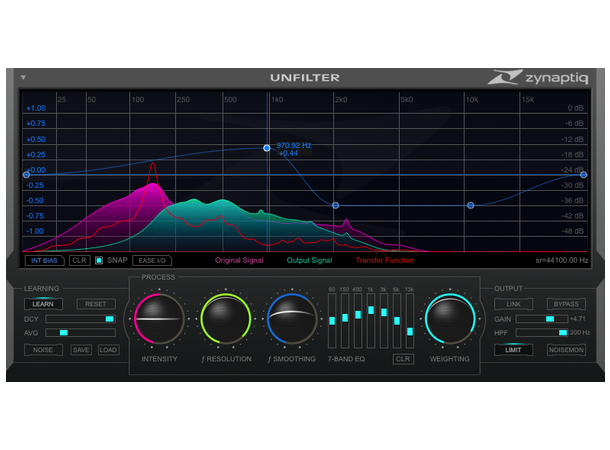Screen dimensions: 610x450
Task: Click the 60 Hz EQ band fader
Action: click(332, 321)
